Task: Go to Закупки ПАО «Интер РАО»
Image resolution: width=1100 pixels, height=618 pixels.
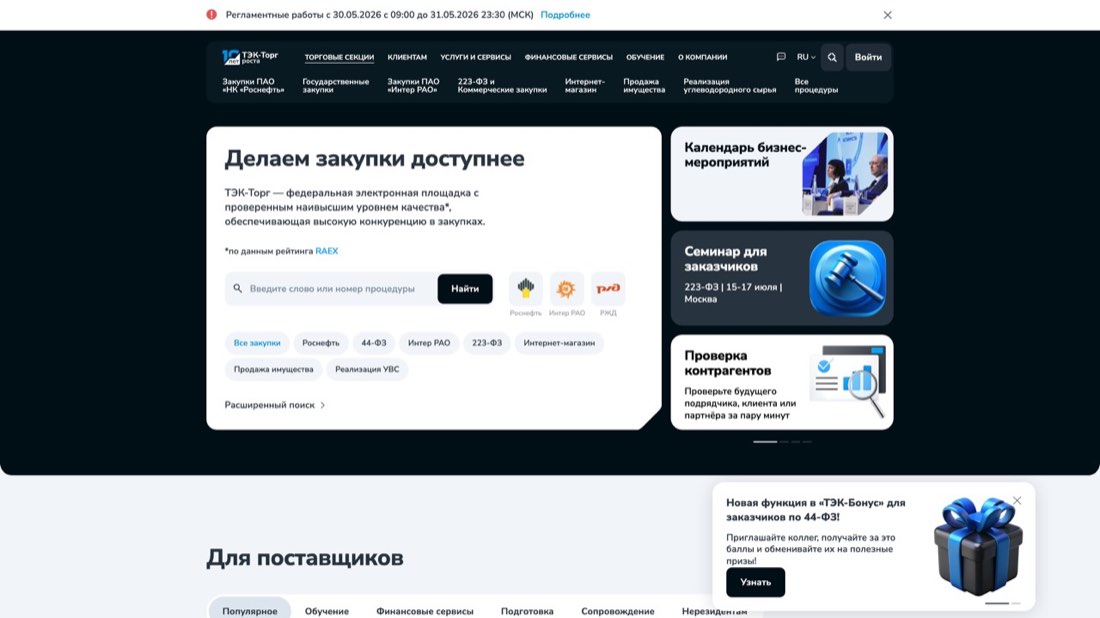Action: point(413,86)
